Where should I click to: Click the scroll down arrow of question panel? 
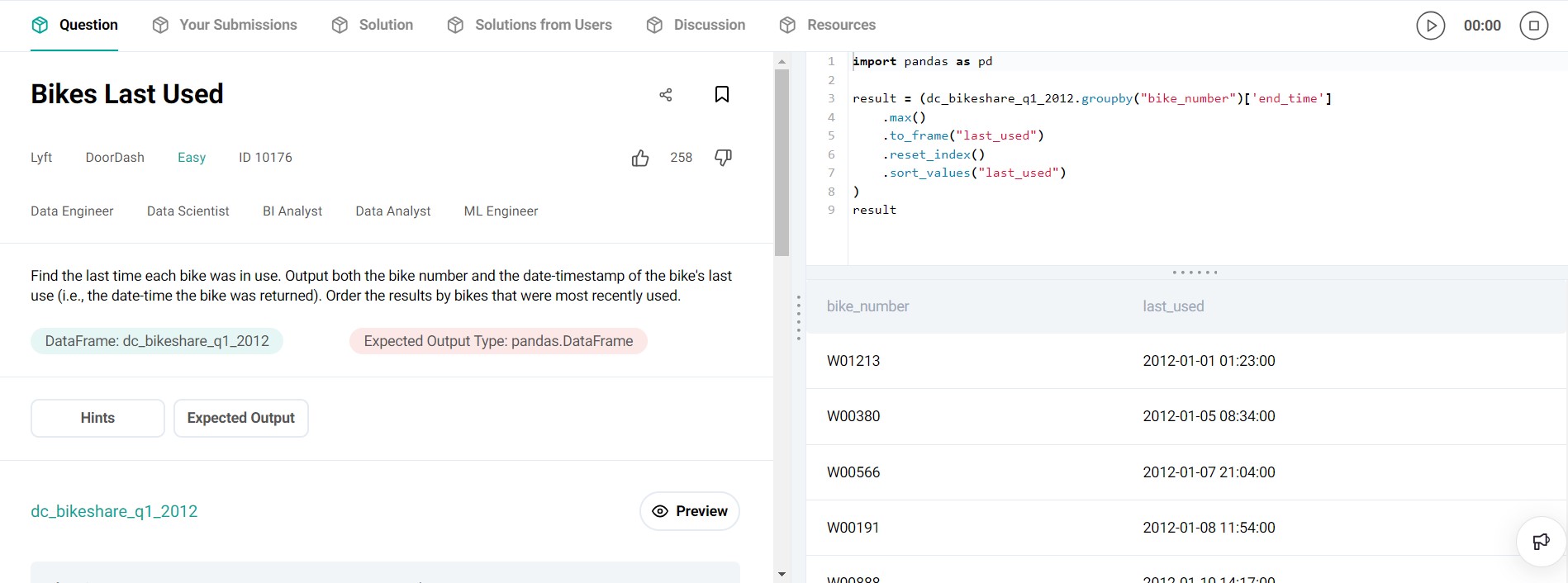point(782,574)
